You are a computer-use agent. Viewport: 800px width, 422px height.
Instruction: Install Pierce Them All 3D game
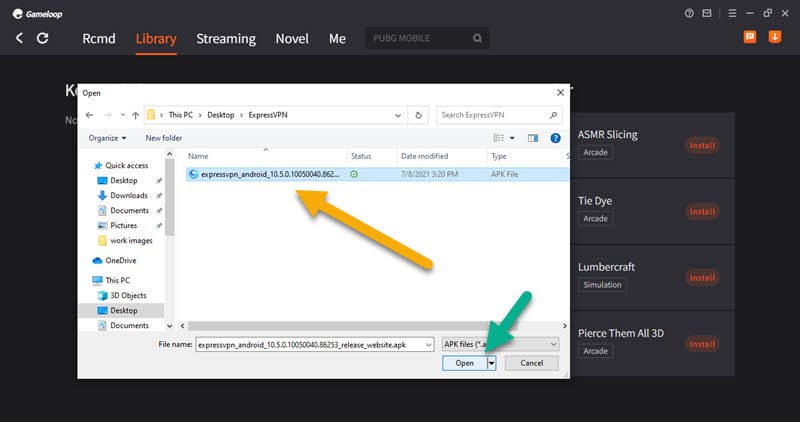click(702, 344)
